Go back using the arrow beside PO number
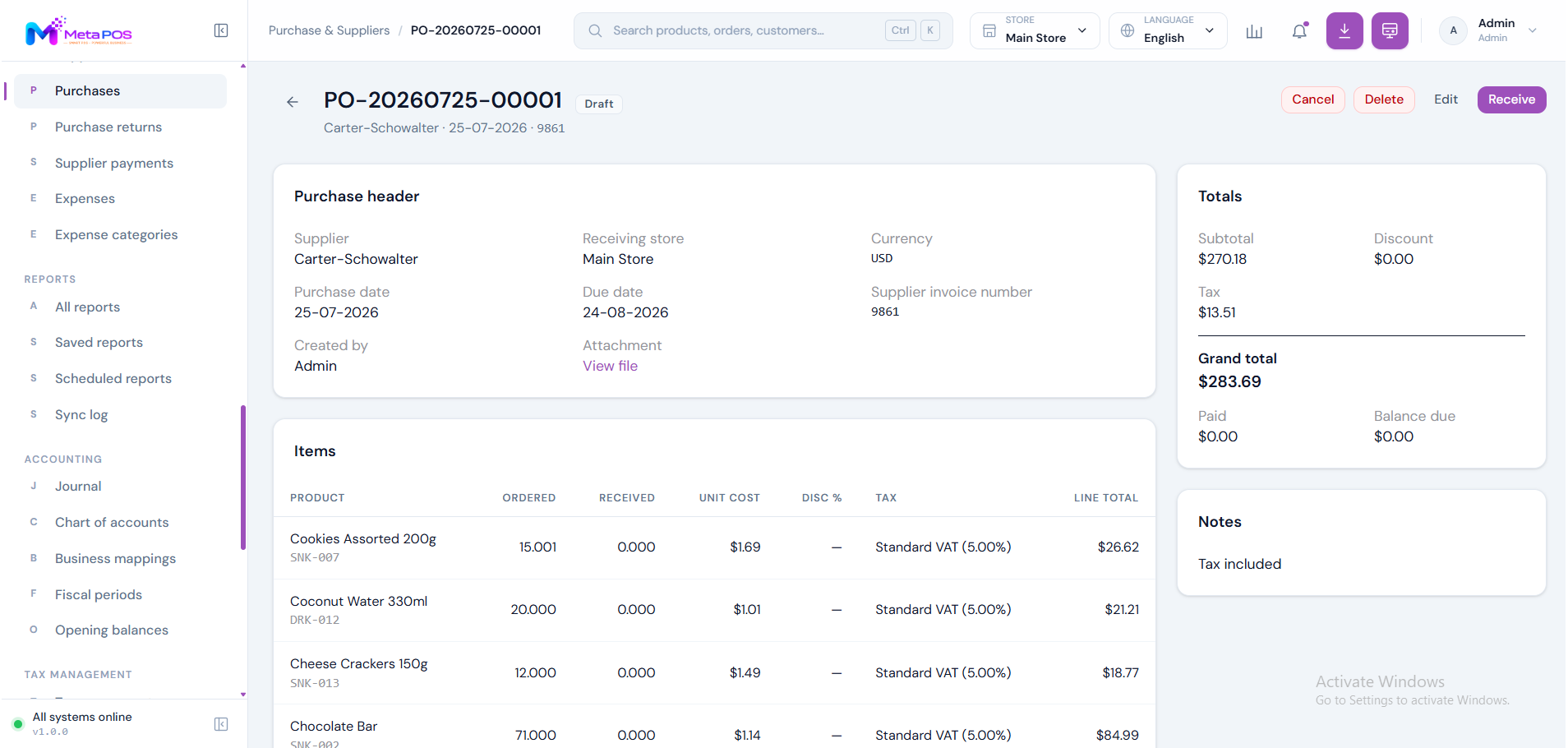The height and width of the screenshot is (748, 1568). coord(293,102)
